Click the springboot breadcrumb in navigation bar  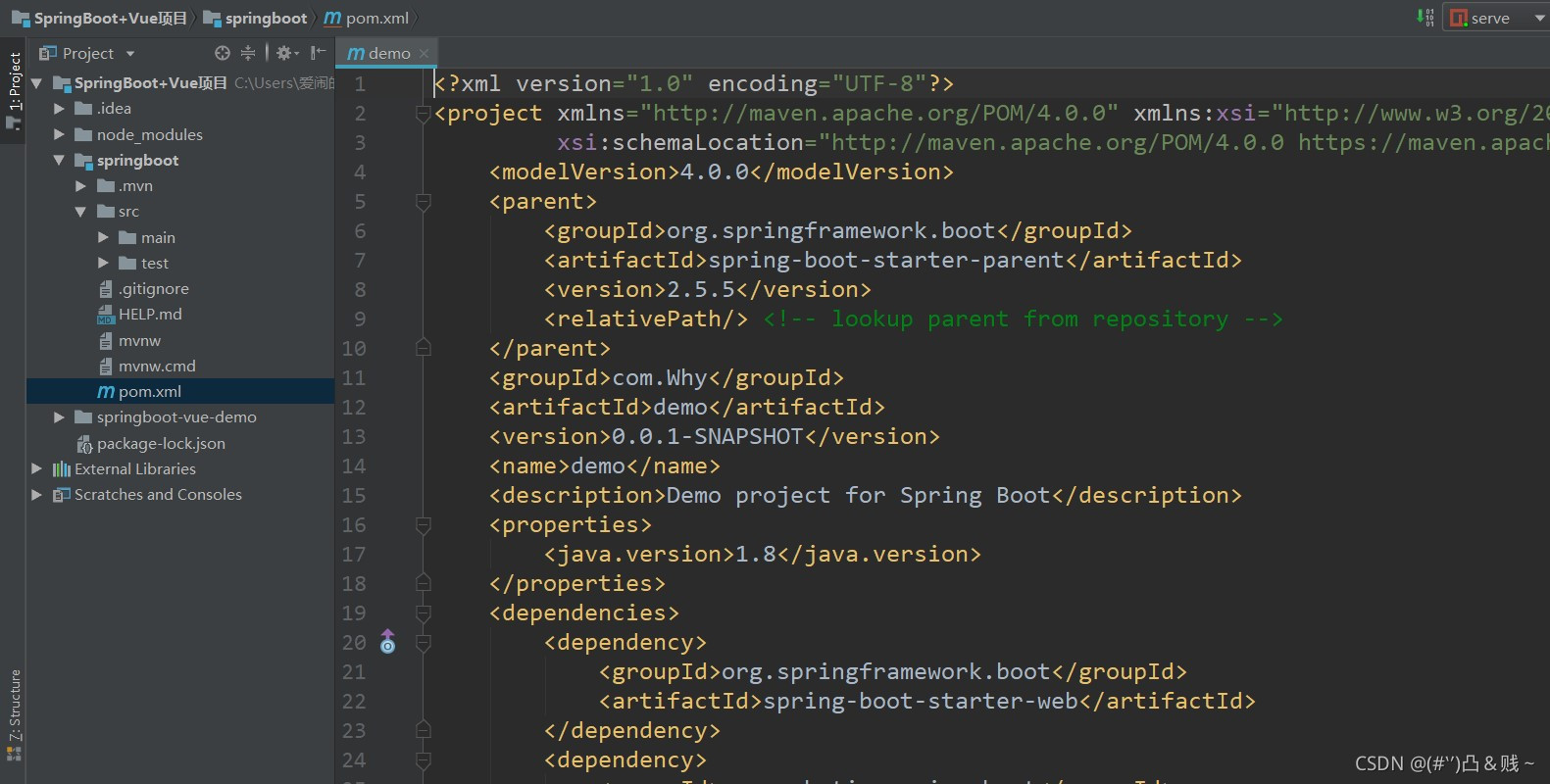[x=255, y=18]
